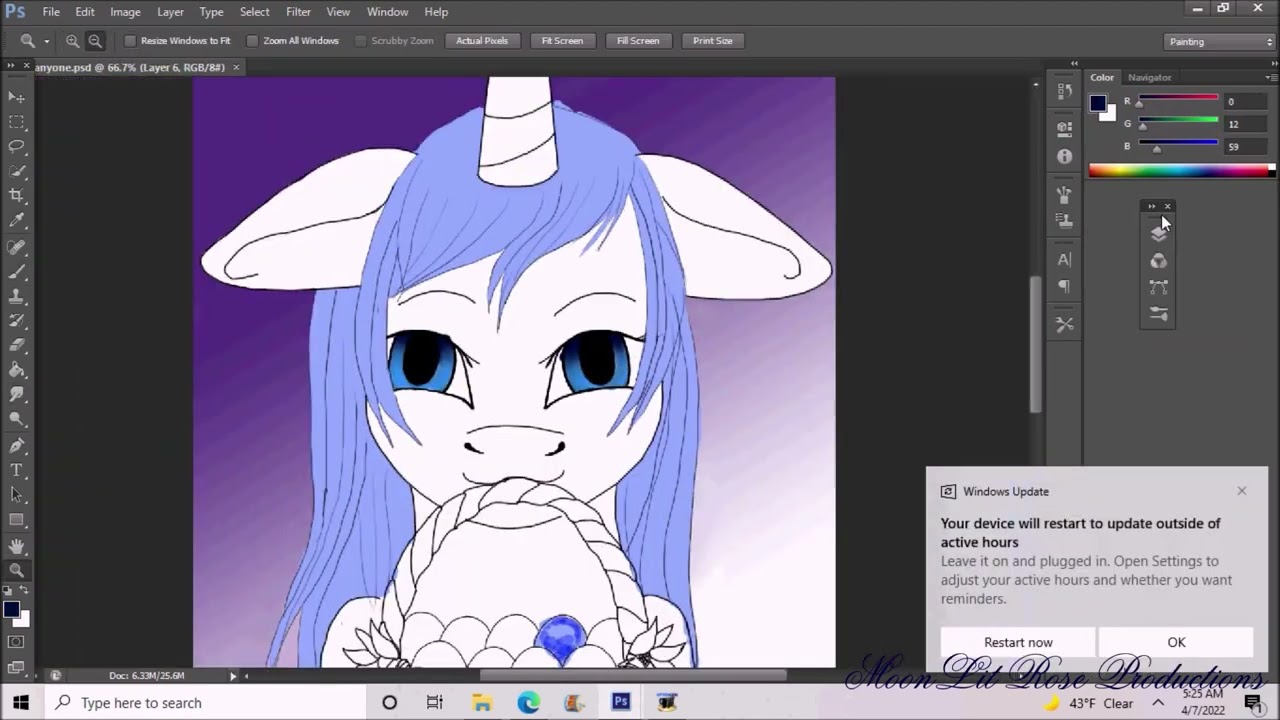
Task: Select the Move tool
Action: pyautogui.click(x=17, y=97)
